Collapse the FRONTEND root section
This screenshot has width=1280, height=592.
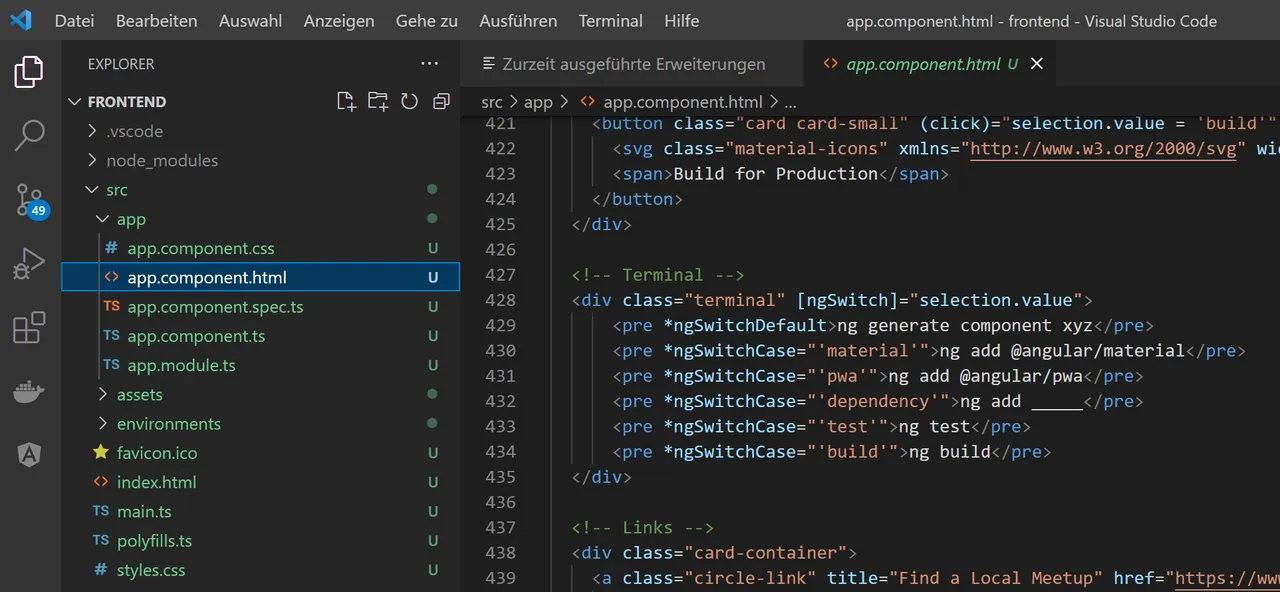pos(126,102)
